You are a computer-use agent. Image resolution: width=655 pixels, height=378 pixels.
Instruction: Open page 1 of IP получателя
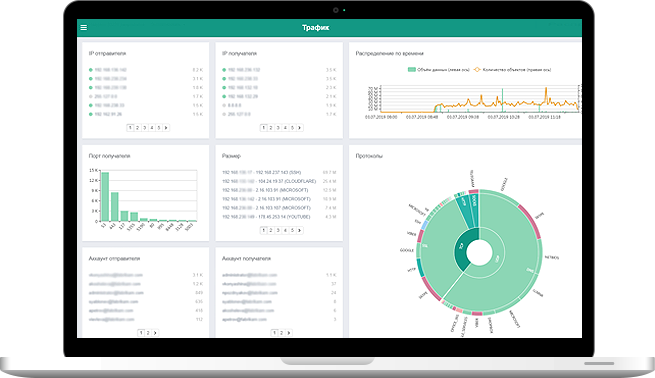click(263, 128)
